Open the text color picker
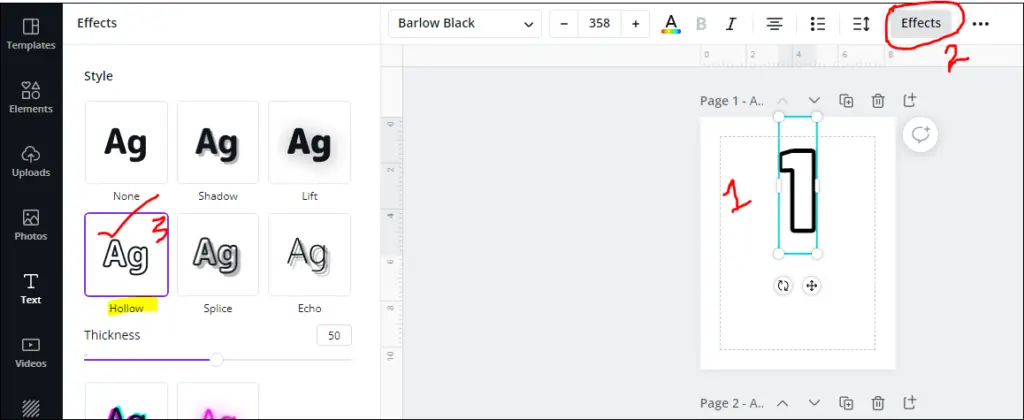The height and width of the screenshot is (420, 1024). pos(671,24)
